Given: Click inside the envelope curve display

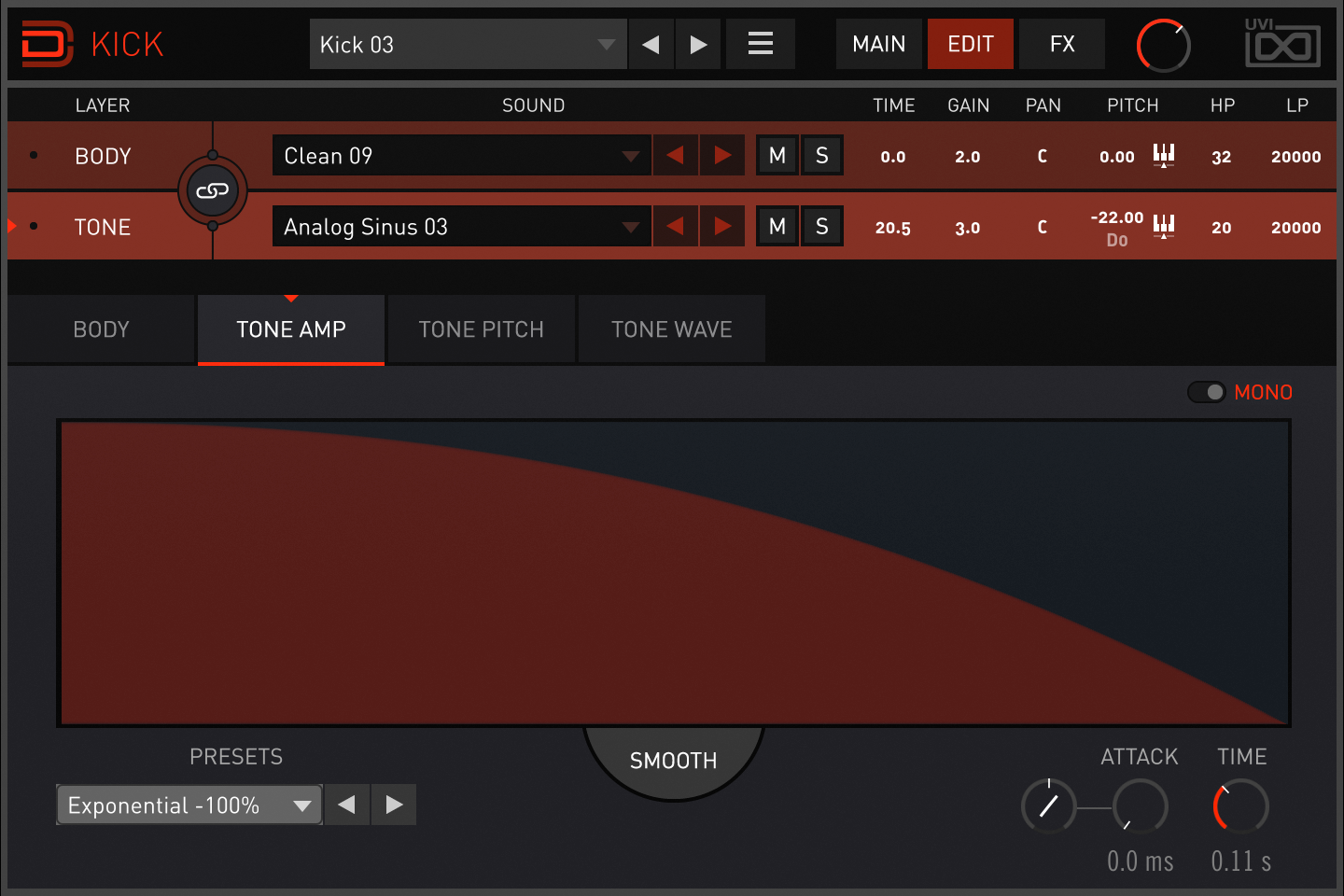Looking at the screenshot, I should 672,572.
